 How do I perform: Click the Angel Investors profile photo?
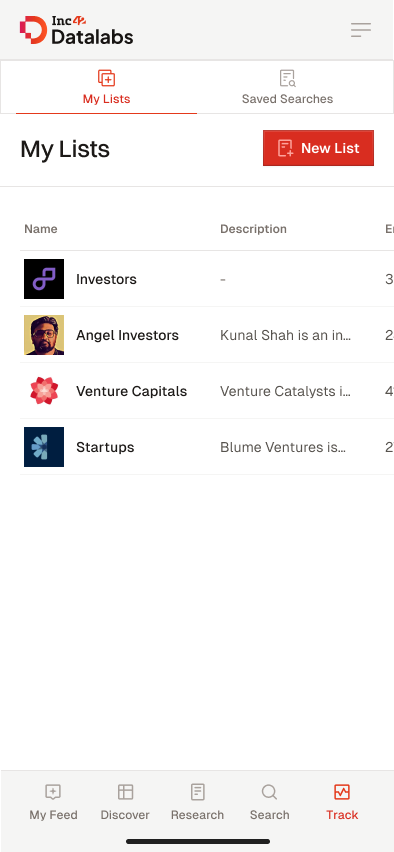coord(44,335)
